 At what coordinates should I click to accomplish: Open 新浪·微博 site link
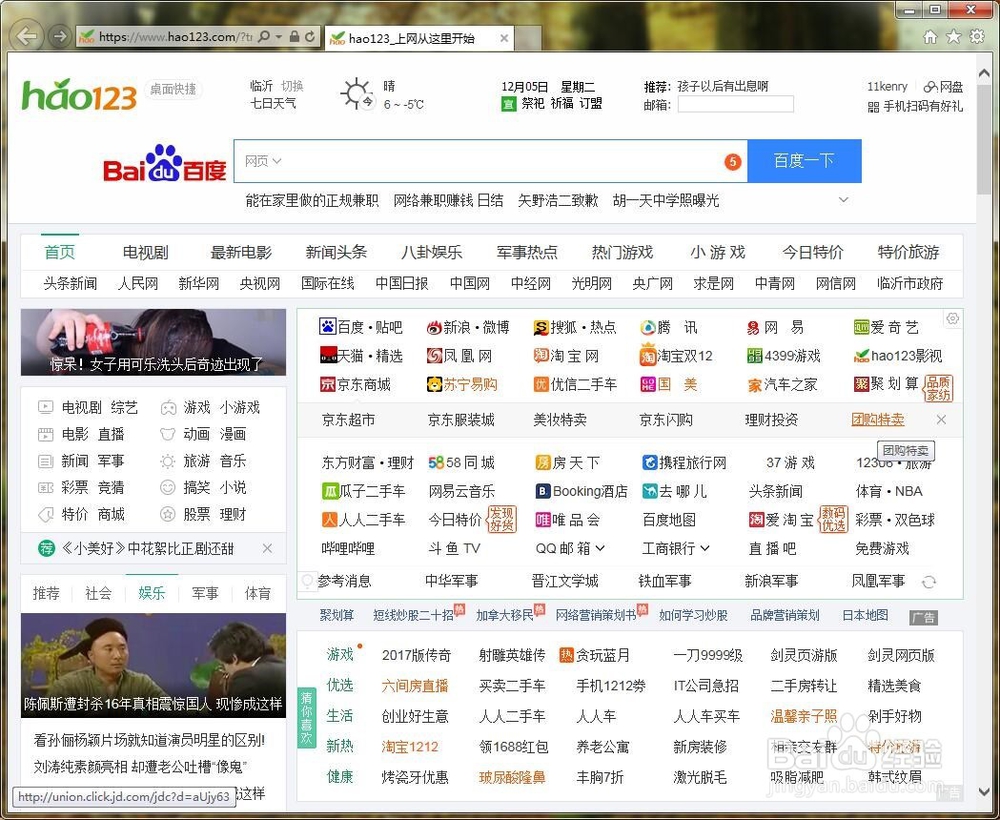[x=468, y=328]
